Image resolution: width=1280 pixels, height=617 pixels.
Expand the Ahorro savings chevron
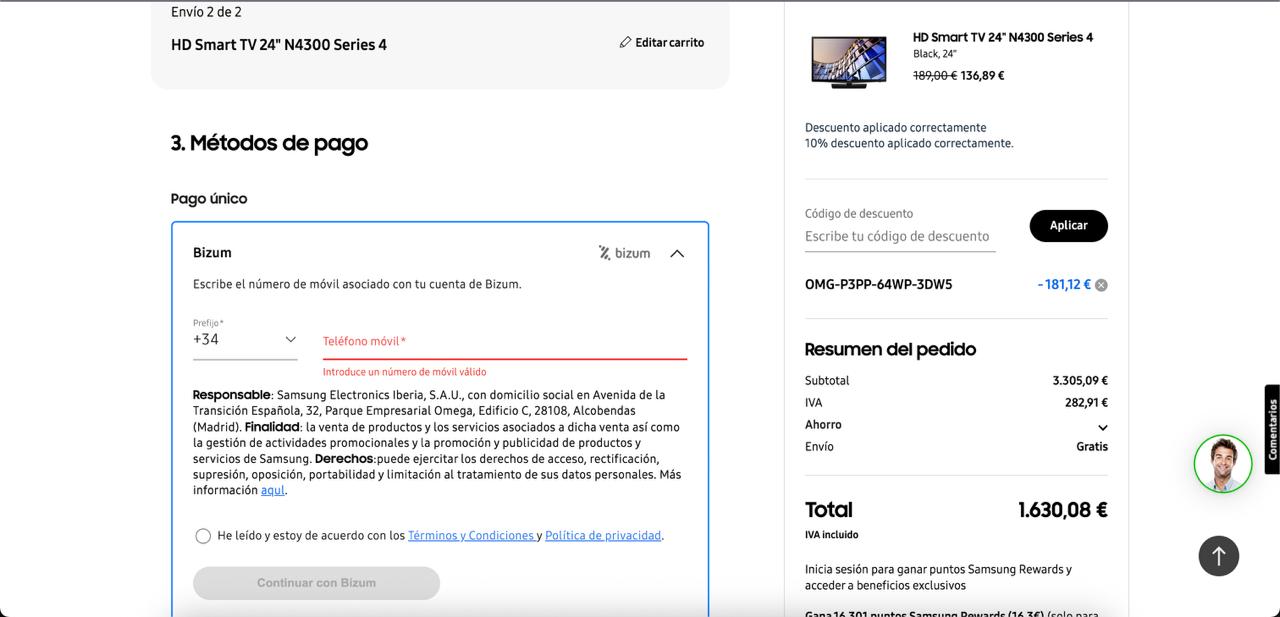click(x=1102, y=427)
